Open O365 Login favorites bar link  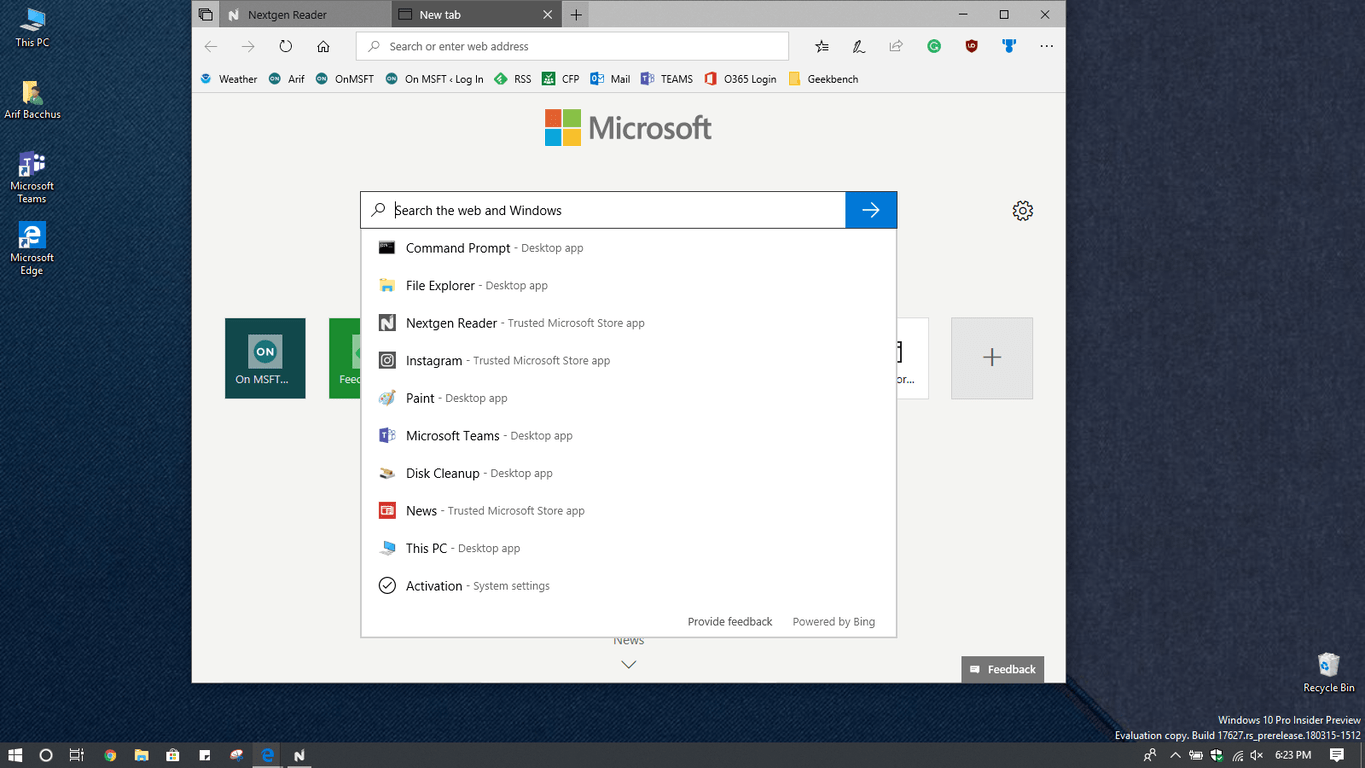pyautogui.click(x=740, y=79)
